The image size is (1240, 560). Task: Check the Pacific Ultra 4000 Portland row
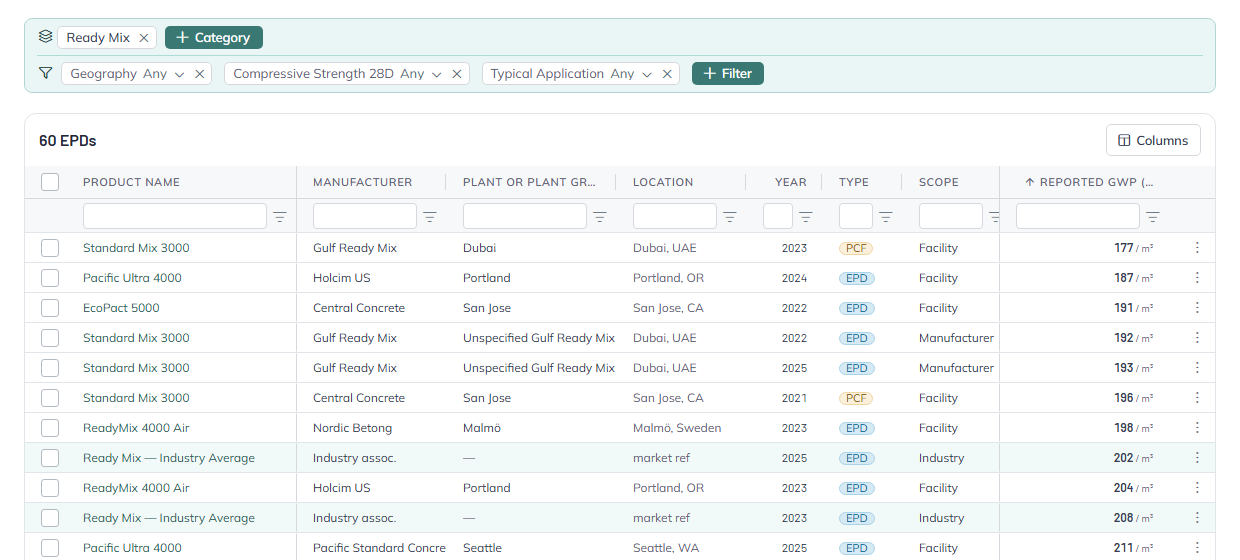tap(50, 278)
